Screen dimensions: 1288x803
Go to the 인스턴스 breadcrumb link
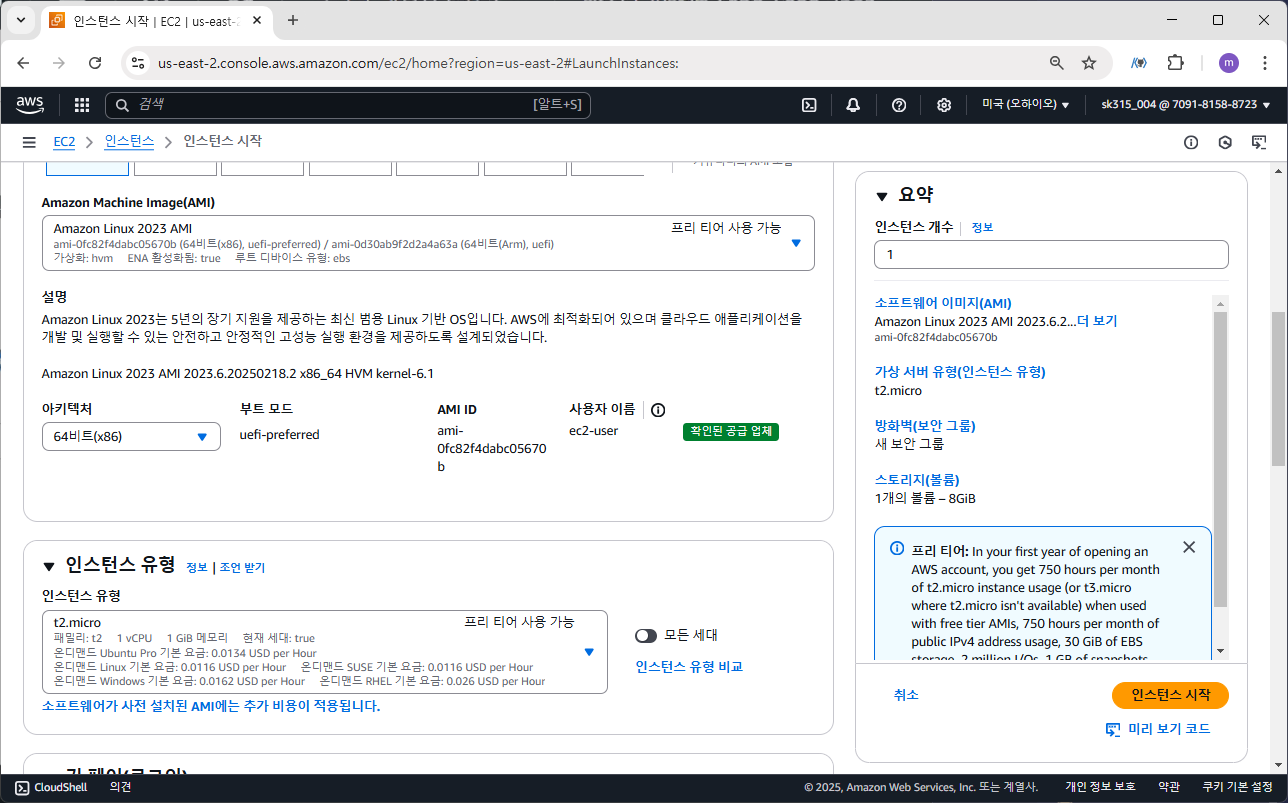coord(129,142)
